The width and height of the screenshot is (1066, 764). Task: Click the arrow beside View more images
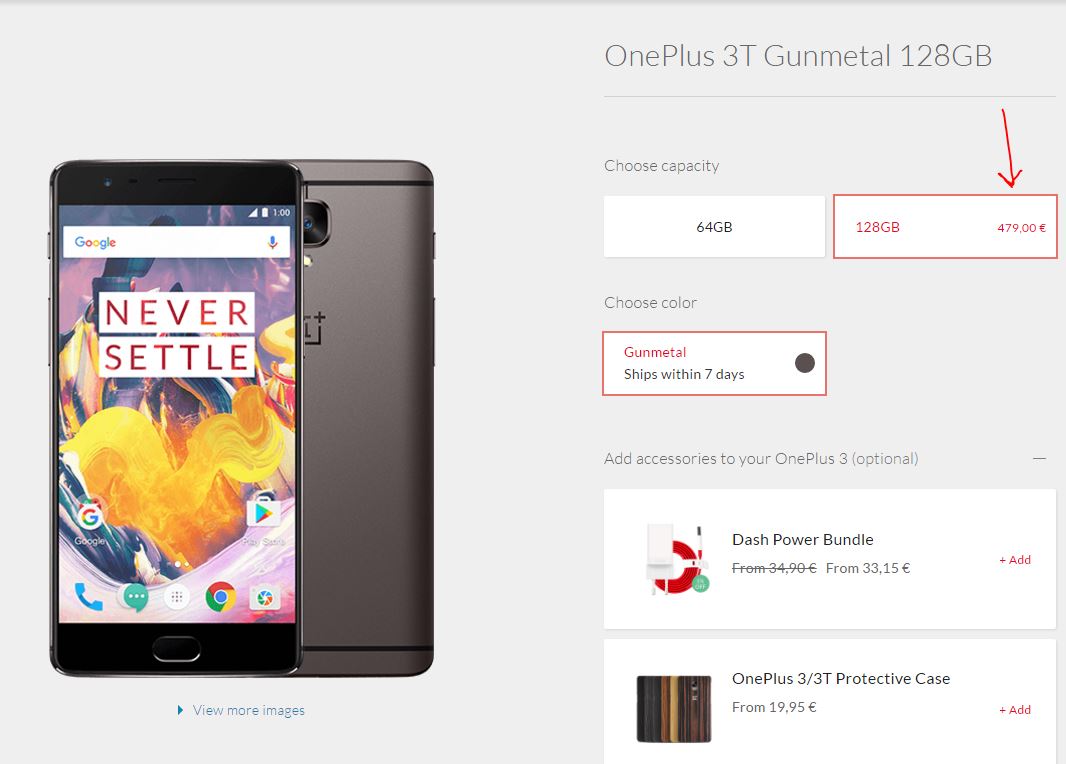tap(180, 710)
